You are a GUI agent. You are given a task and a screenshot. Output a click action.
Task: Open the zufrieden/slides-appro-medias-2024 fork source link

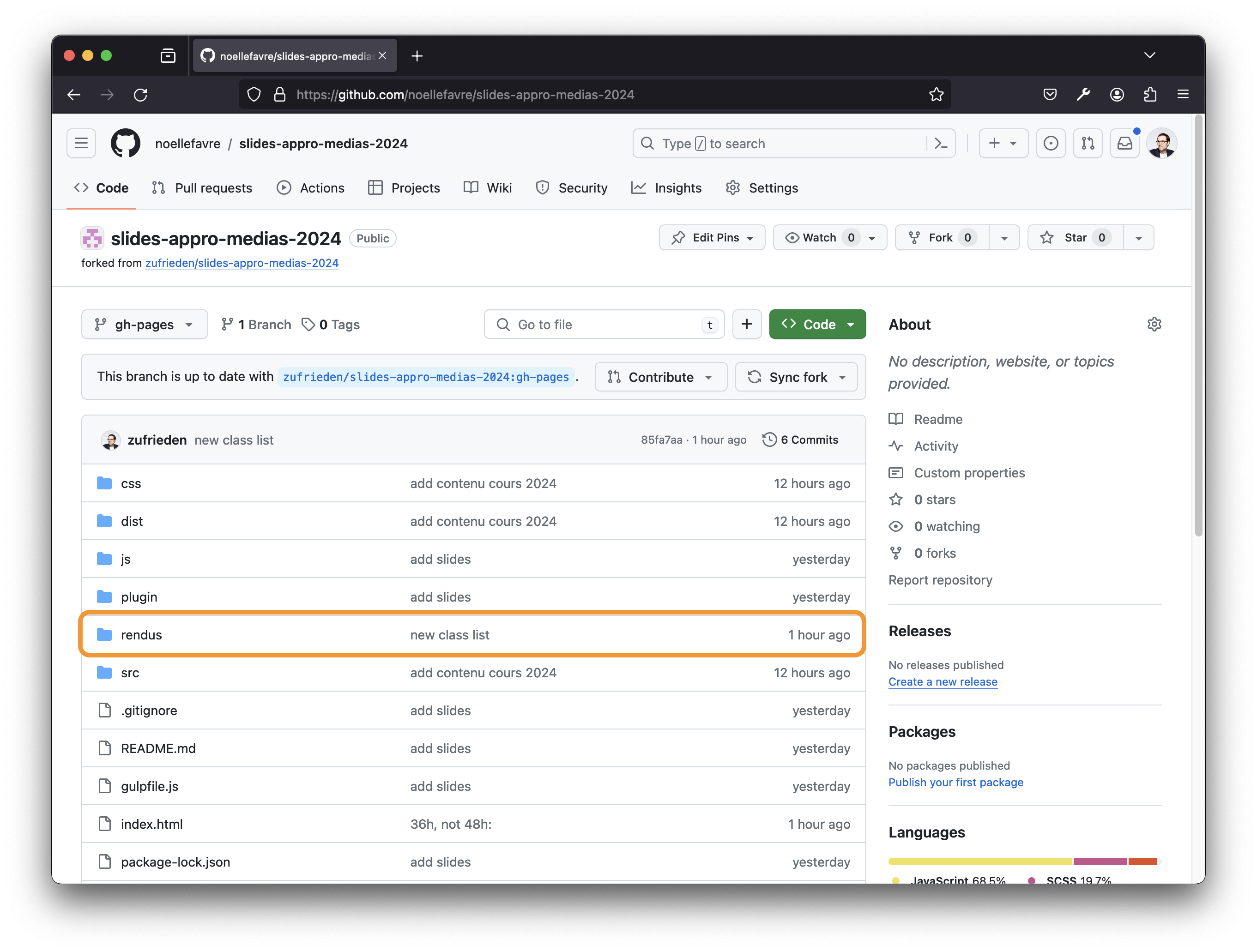pos(242,263)
